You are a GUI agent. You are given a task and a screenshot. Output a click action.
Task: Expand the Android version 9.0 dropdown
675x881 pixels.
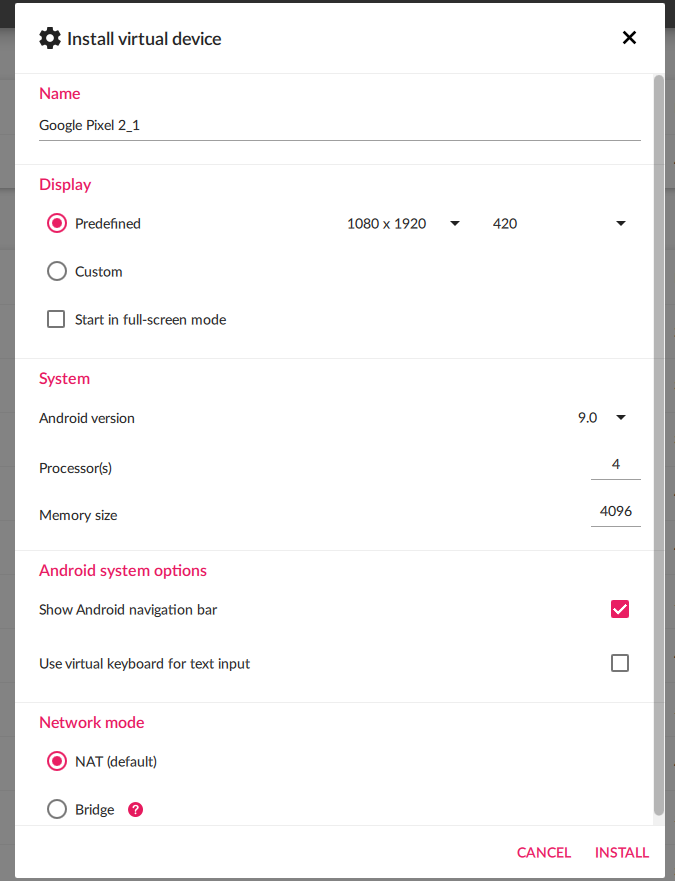tap(602, 418)
